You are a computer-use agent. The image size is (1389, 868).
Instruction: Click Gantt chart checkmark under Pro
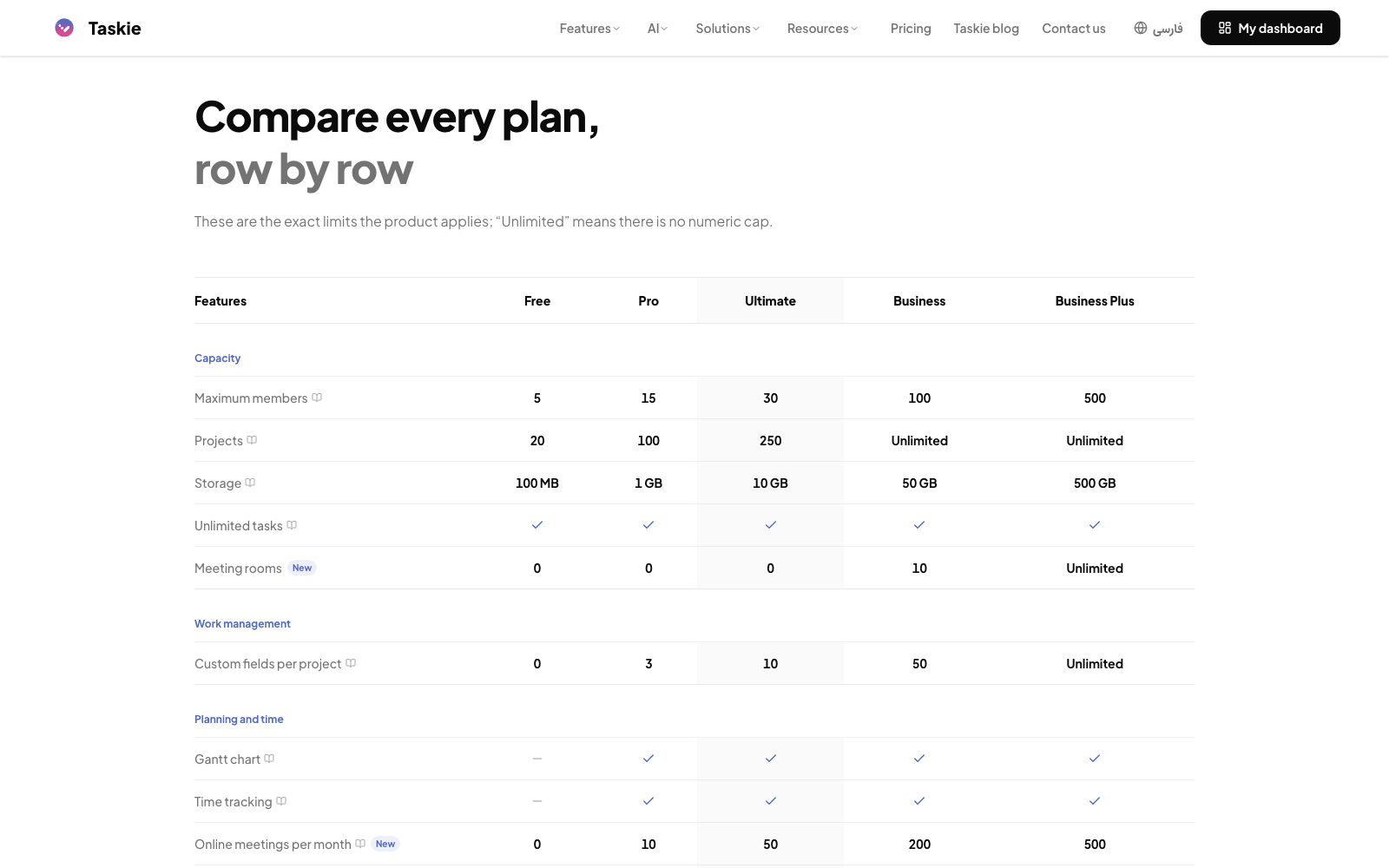tap(648, 759)
